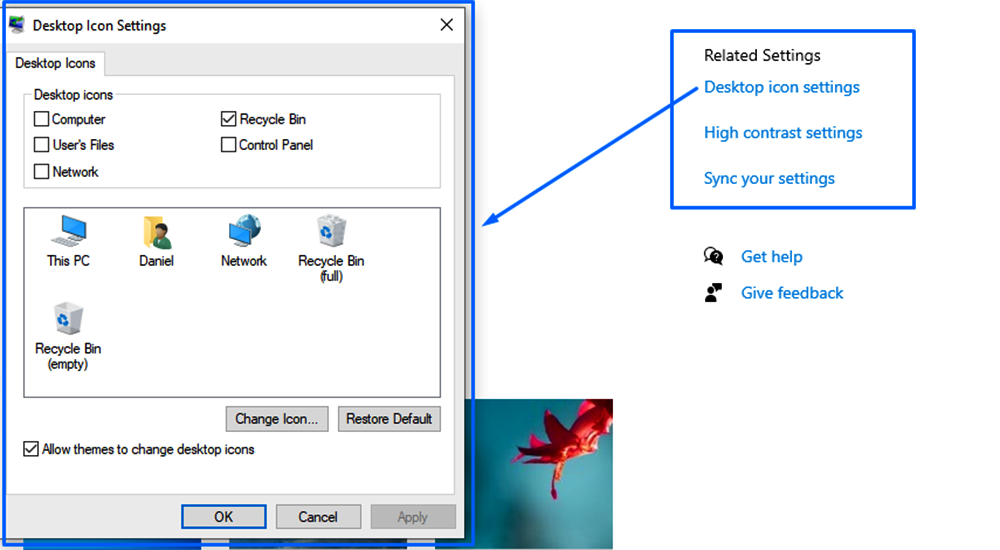Click the Change Icon... button
1000x550 pixels.
click(x=277, y=419)
